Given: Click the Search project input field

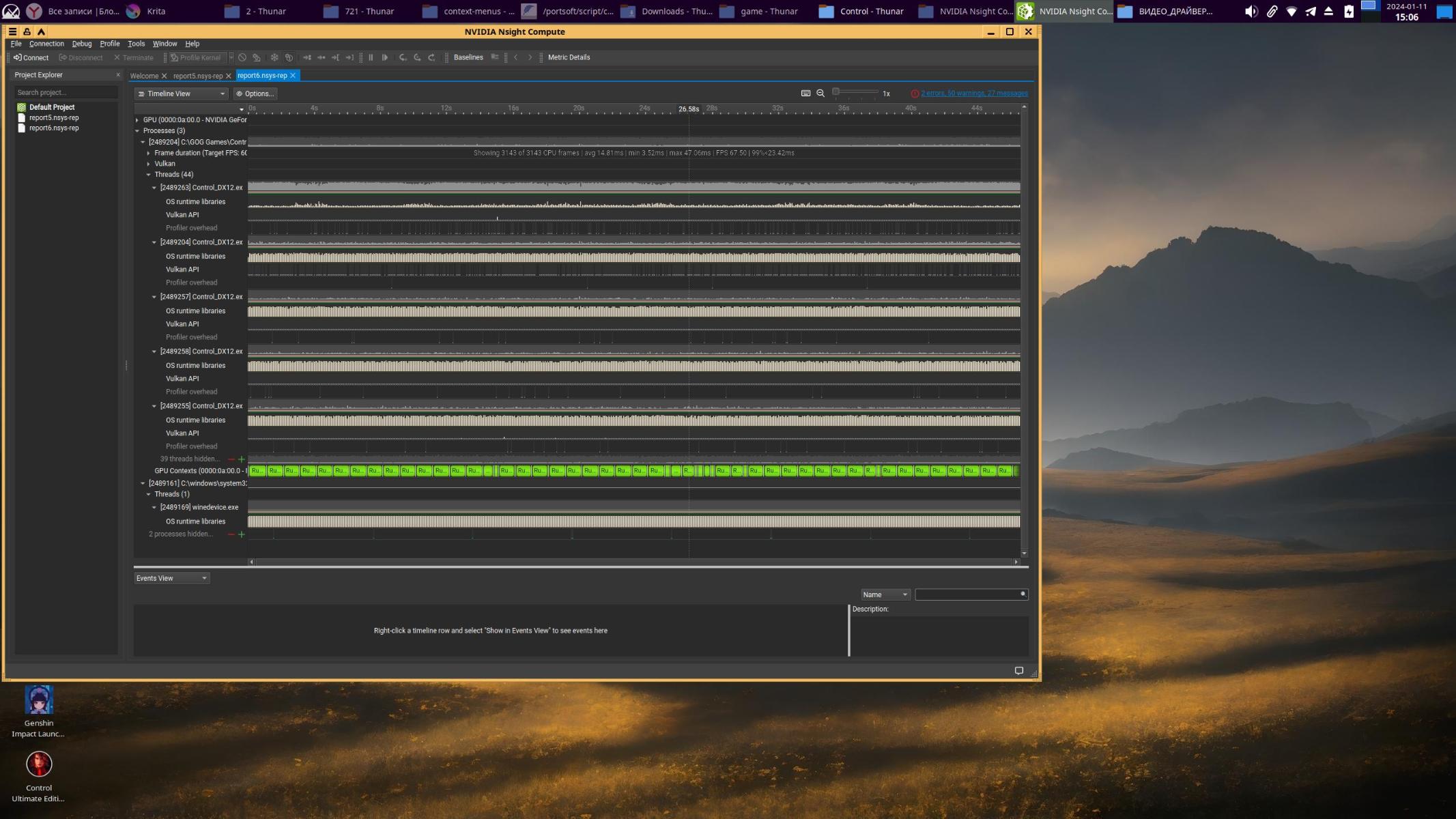Looking at the screenshot, I should coord(66,93).
